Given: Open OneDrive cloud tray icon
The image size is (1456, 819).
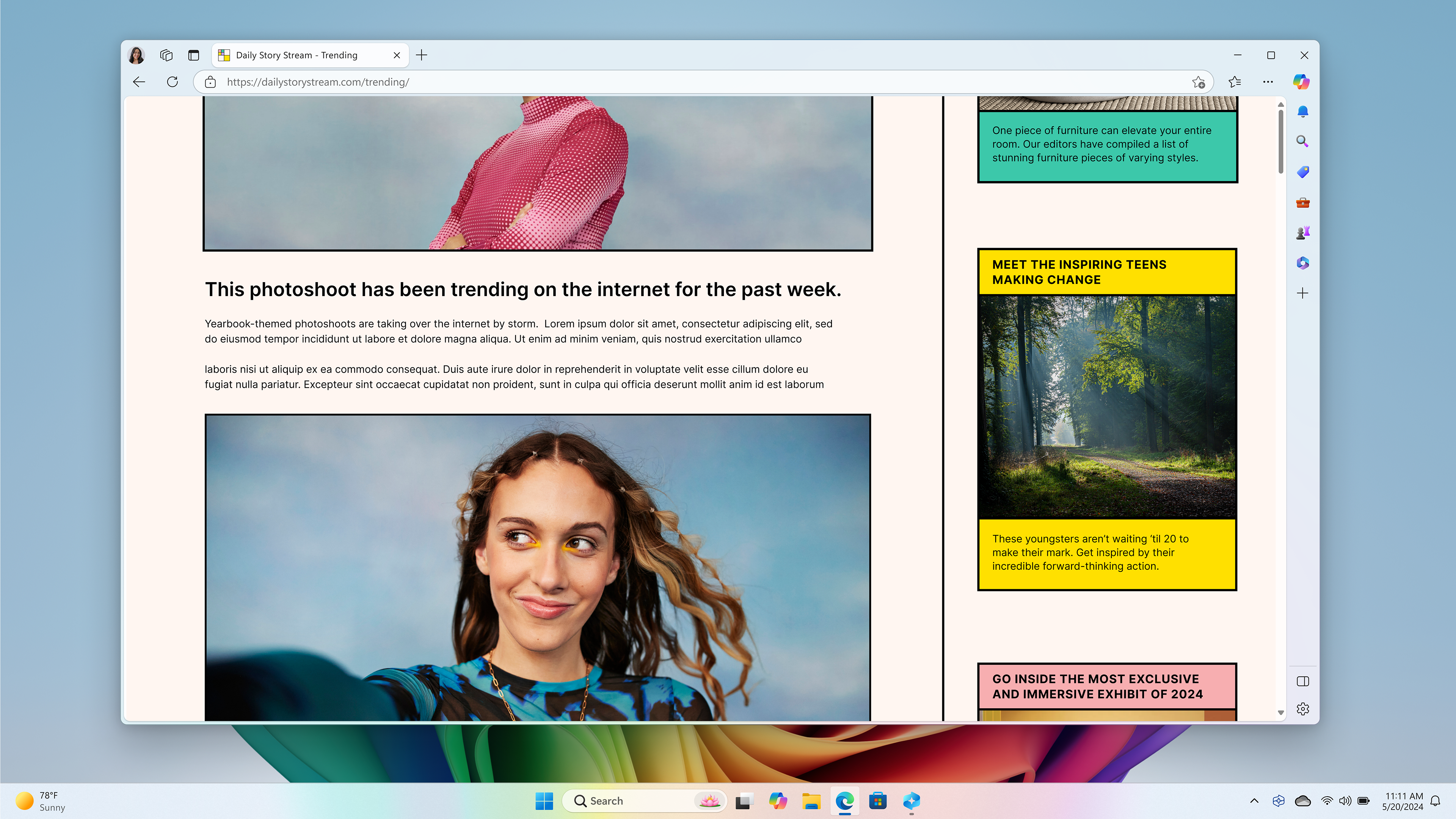Looking at the screenshot, I should click(1303, 801).
